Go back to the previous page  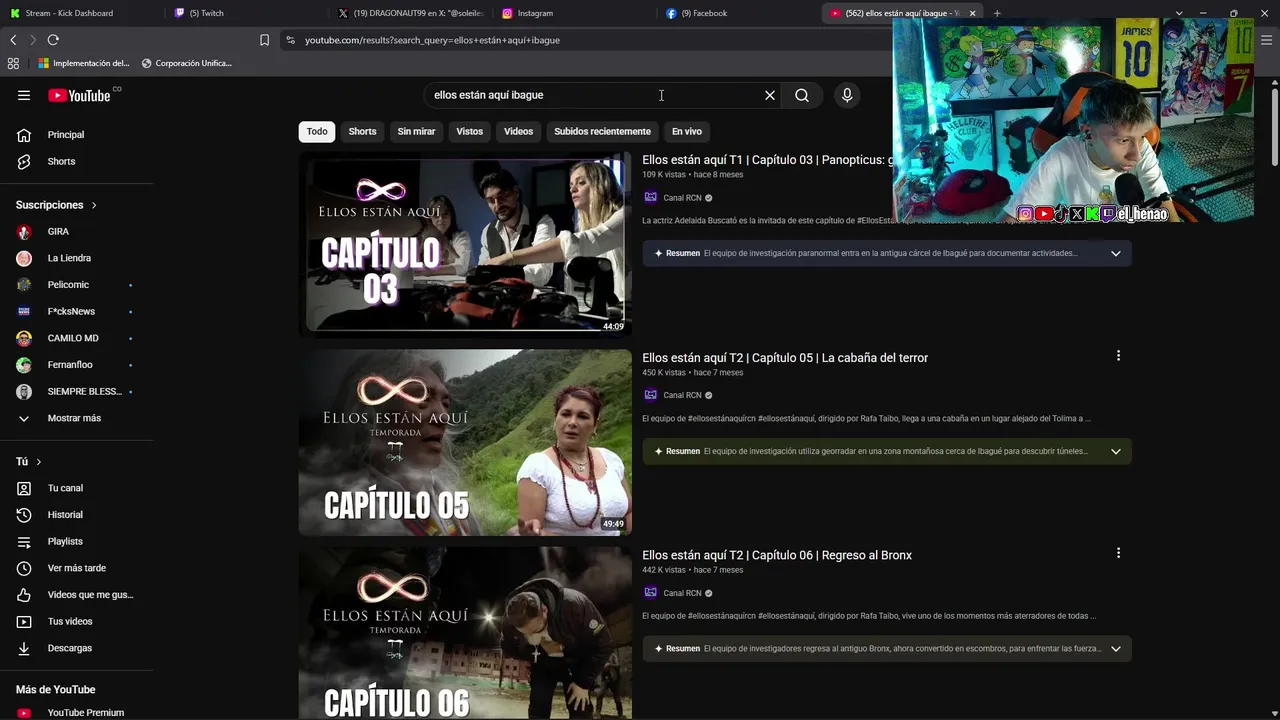13,40
